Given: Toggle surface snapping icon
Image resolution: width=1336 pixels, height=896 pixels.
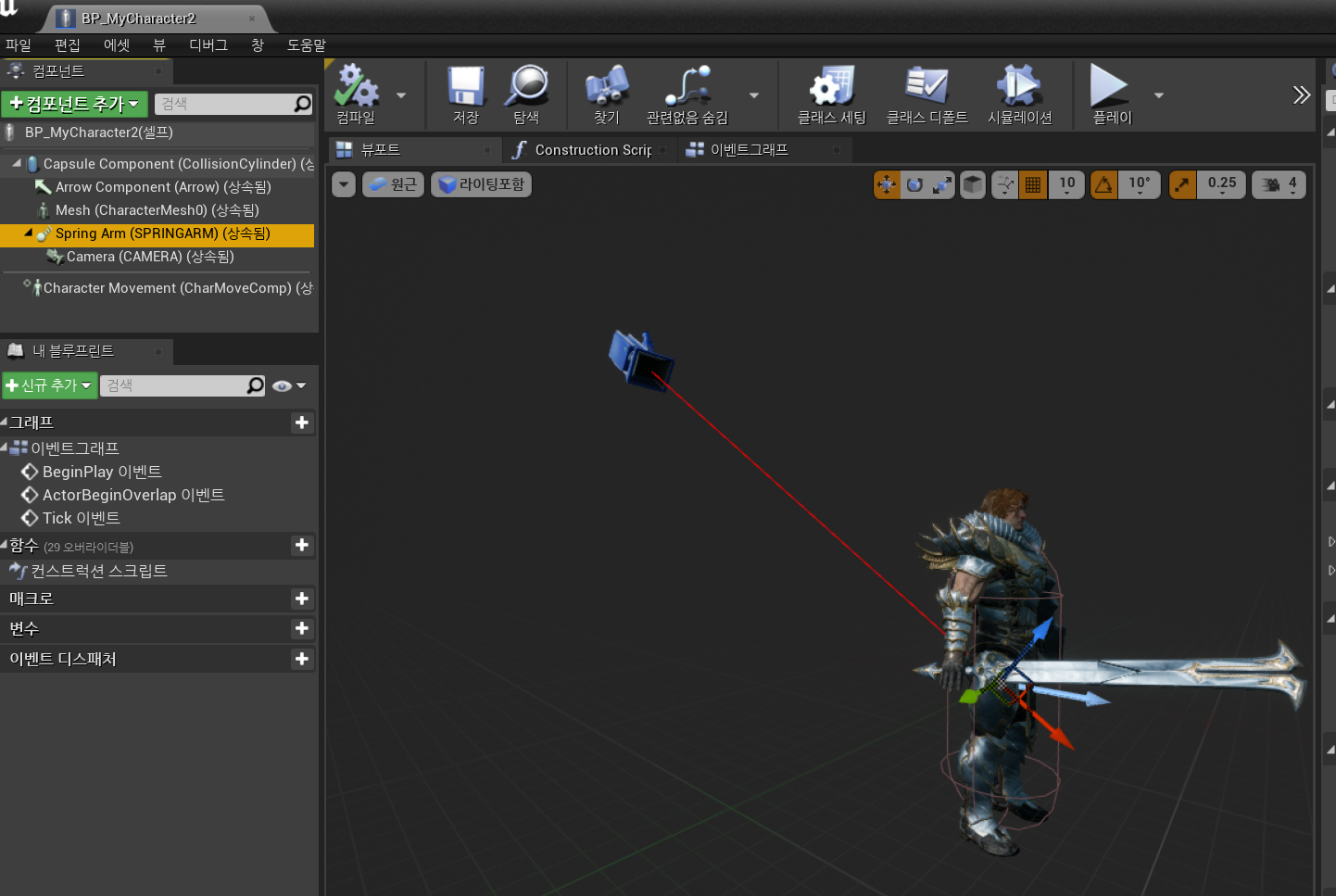Looking at the screenshot, I should (1004, 184).
